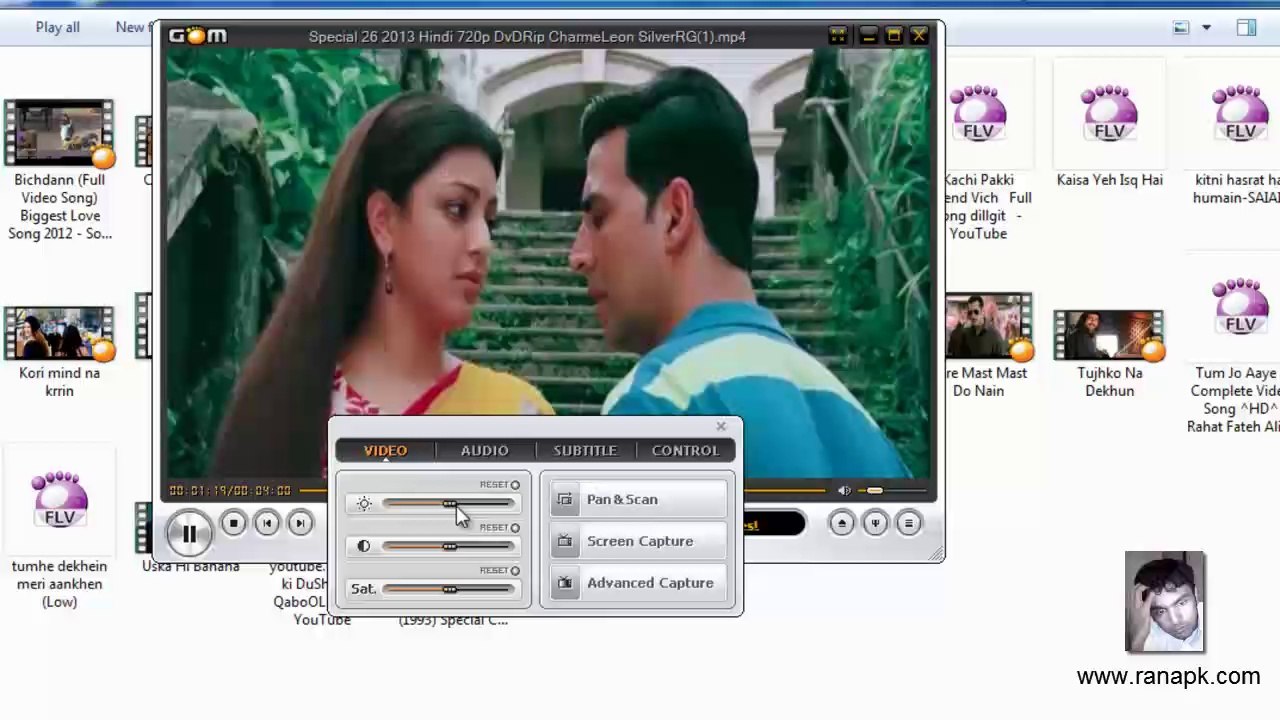Select the Kori mind na krrin thumbnail
Image resolution: width=1280 pixels, height=720 pixels.
(59, 332)
